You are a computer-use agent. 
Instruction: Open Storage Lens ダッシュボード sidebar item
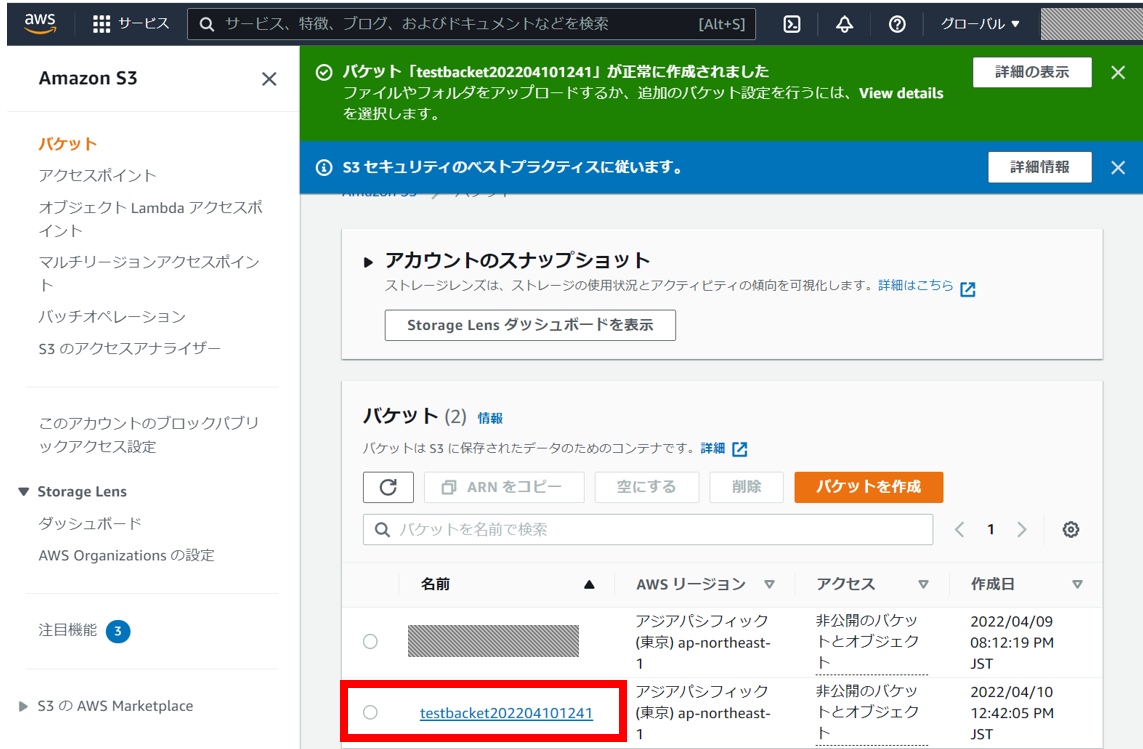click(x=90, y=524)
